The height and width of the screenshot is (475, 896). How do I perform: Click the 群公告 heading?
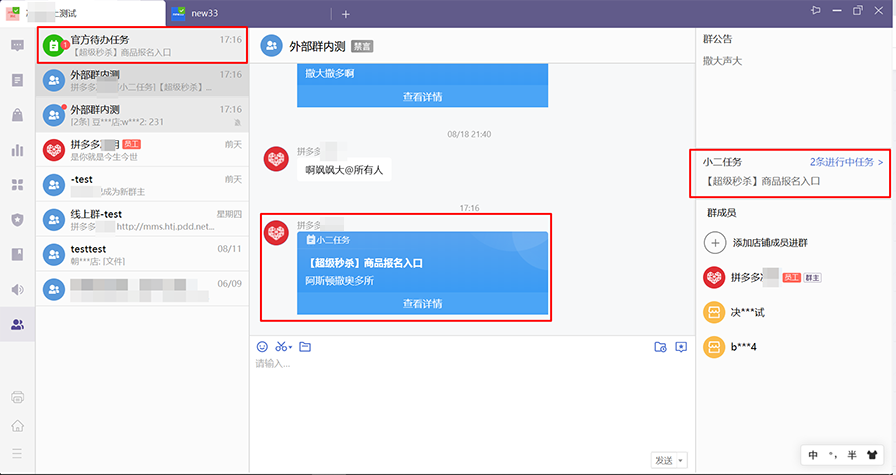(x=717, y=39)
